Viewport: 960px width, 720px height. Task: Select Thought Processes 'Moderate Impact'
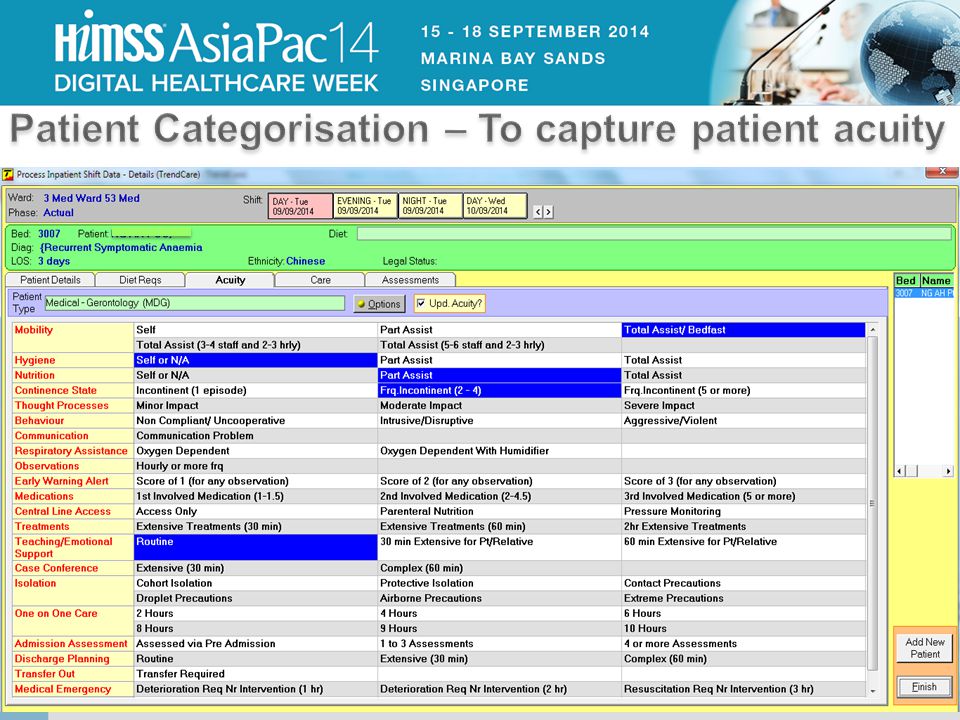500,406
